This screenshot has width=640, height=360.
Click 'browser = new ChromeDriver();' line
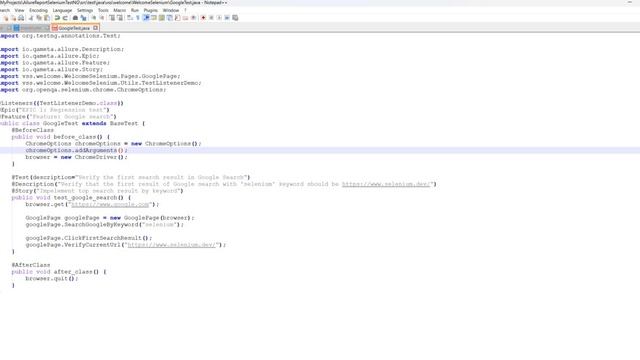(x=76, y=157)
